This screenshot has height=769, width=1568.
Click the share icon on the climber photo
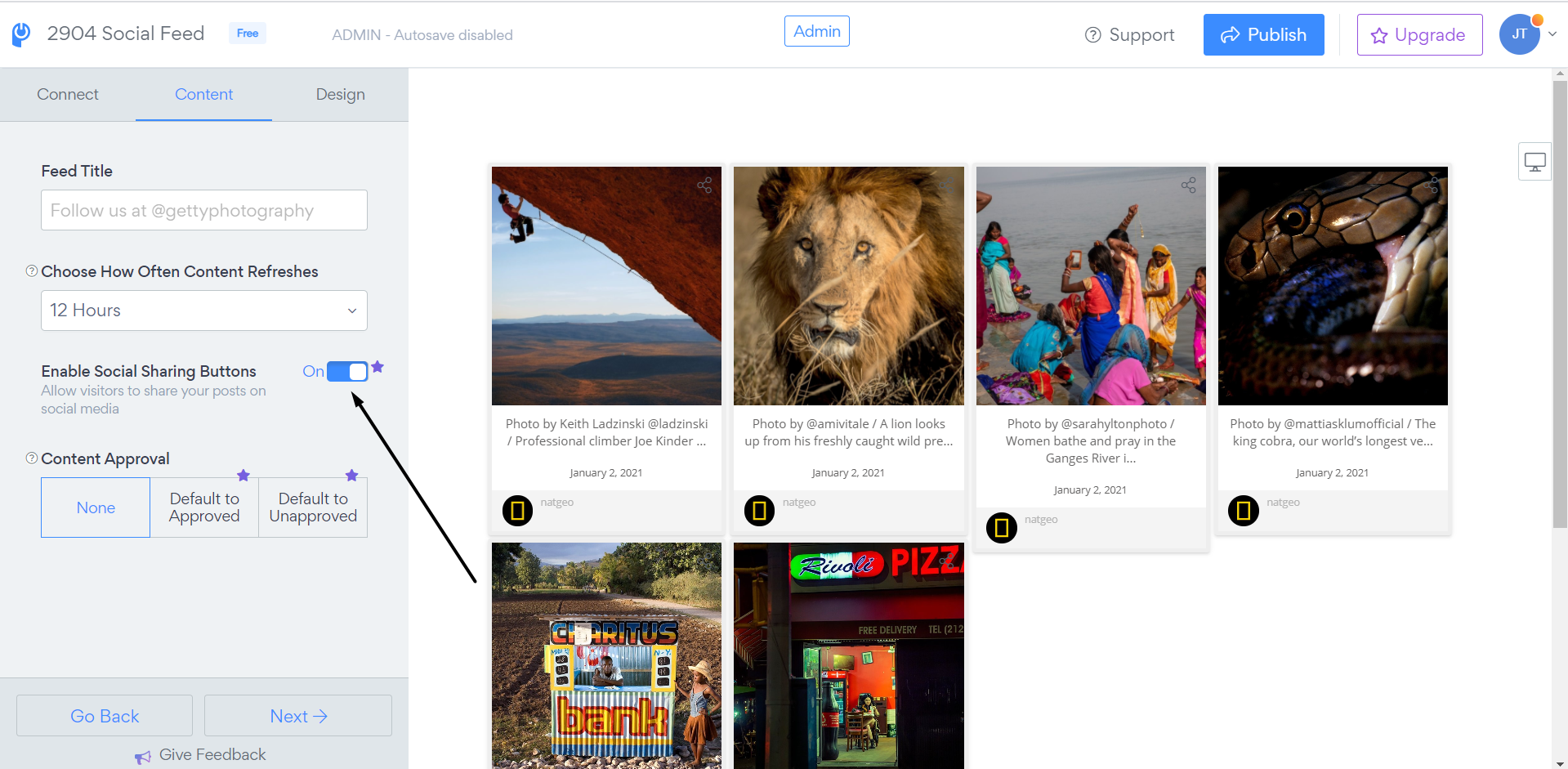[x=704, y=186]
